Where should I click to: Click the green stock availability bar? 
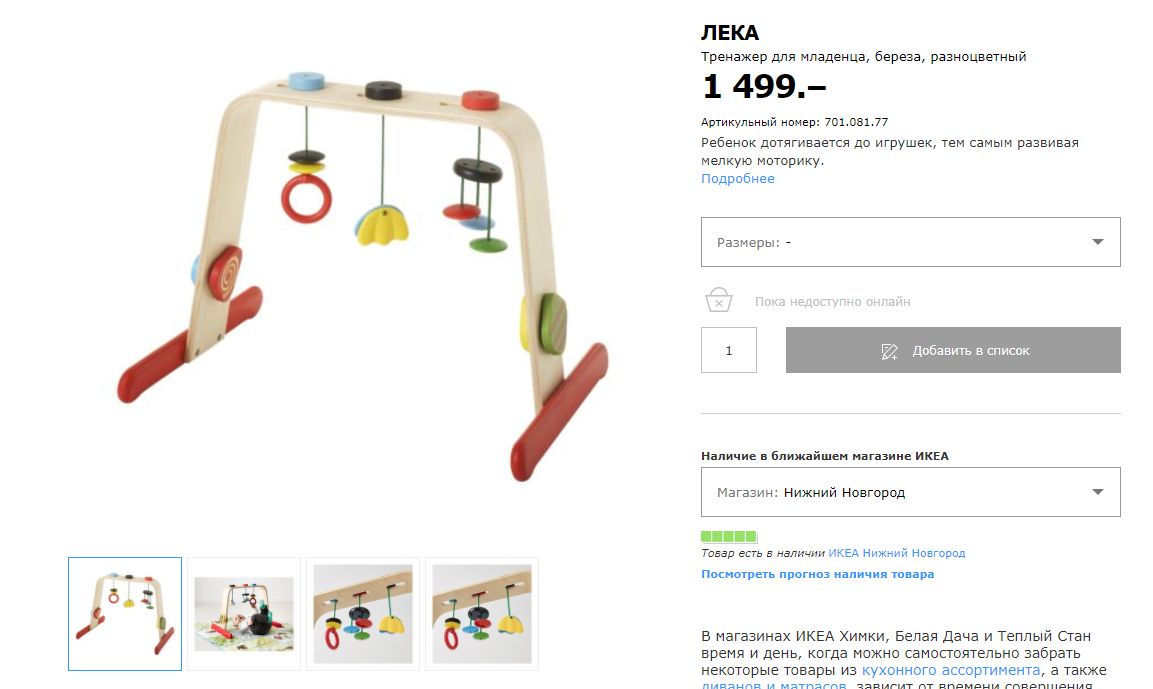tap(729, 537)
